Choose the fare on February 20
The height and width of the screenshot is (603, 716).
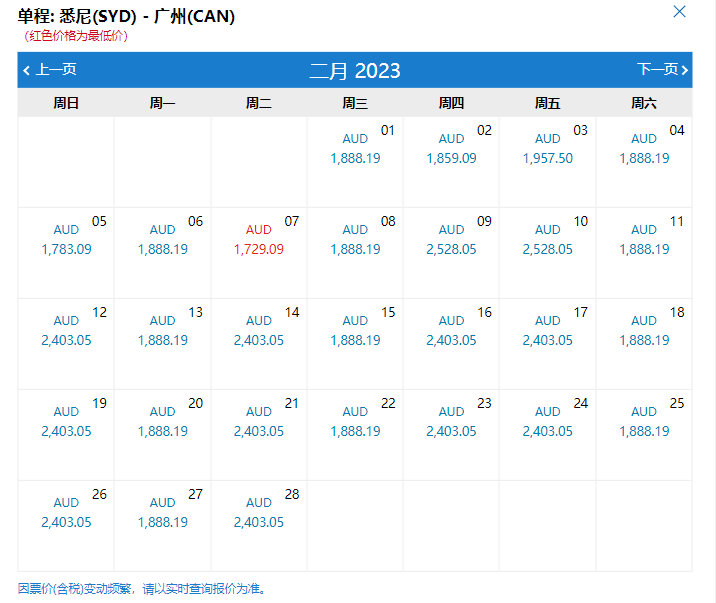[163, 434]
